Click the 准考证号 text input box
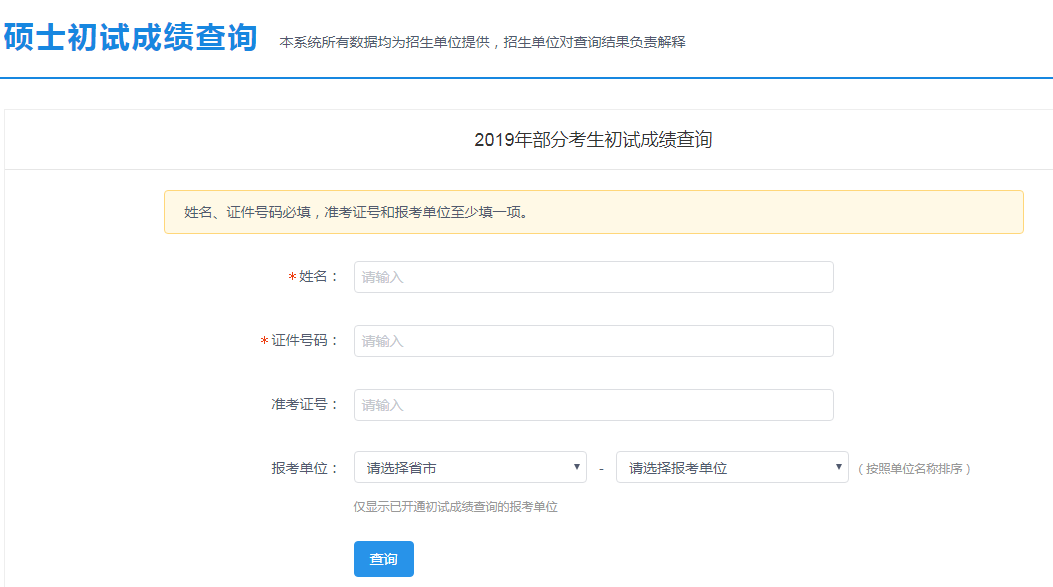 point(593,405)
